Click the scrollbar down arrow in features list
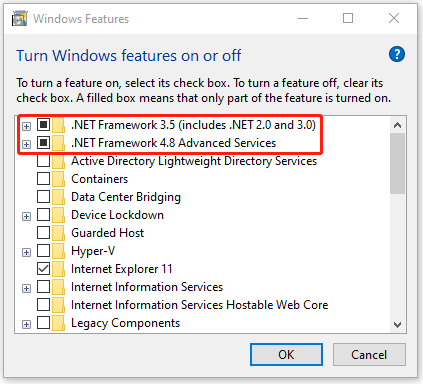This screenshot has height=384, width=423. point(397,324)
